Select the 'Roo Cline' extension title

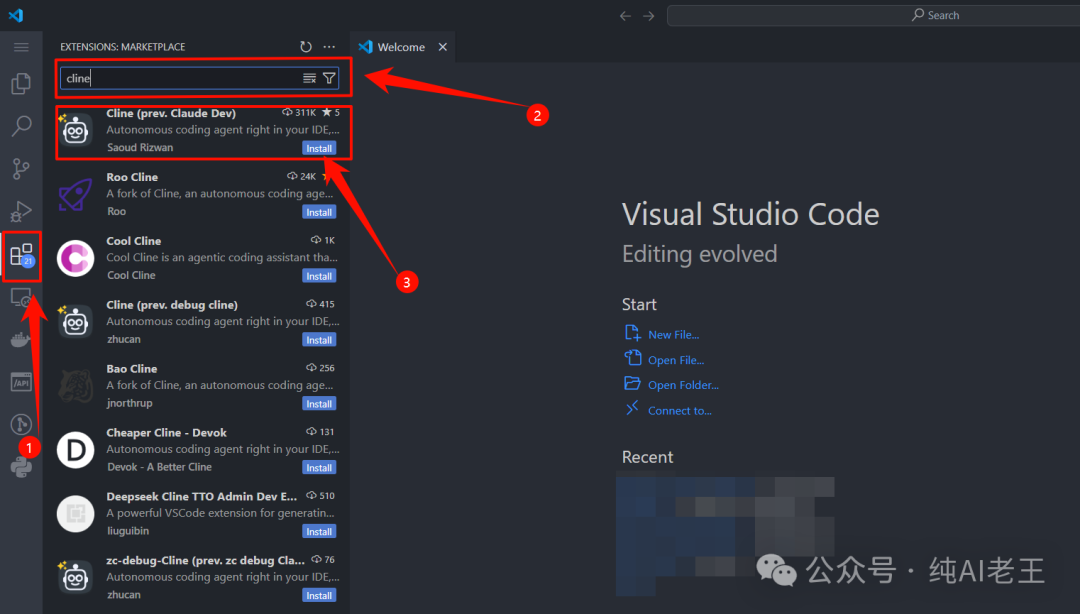tap(132, 177)
